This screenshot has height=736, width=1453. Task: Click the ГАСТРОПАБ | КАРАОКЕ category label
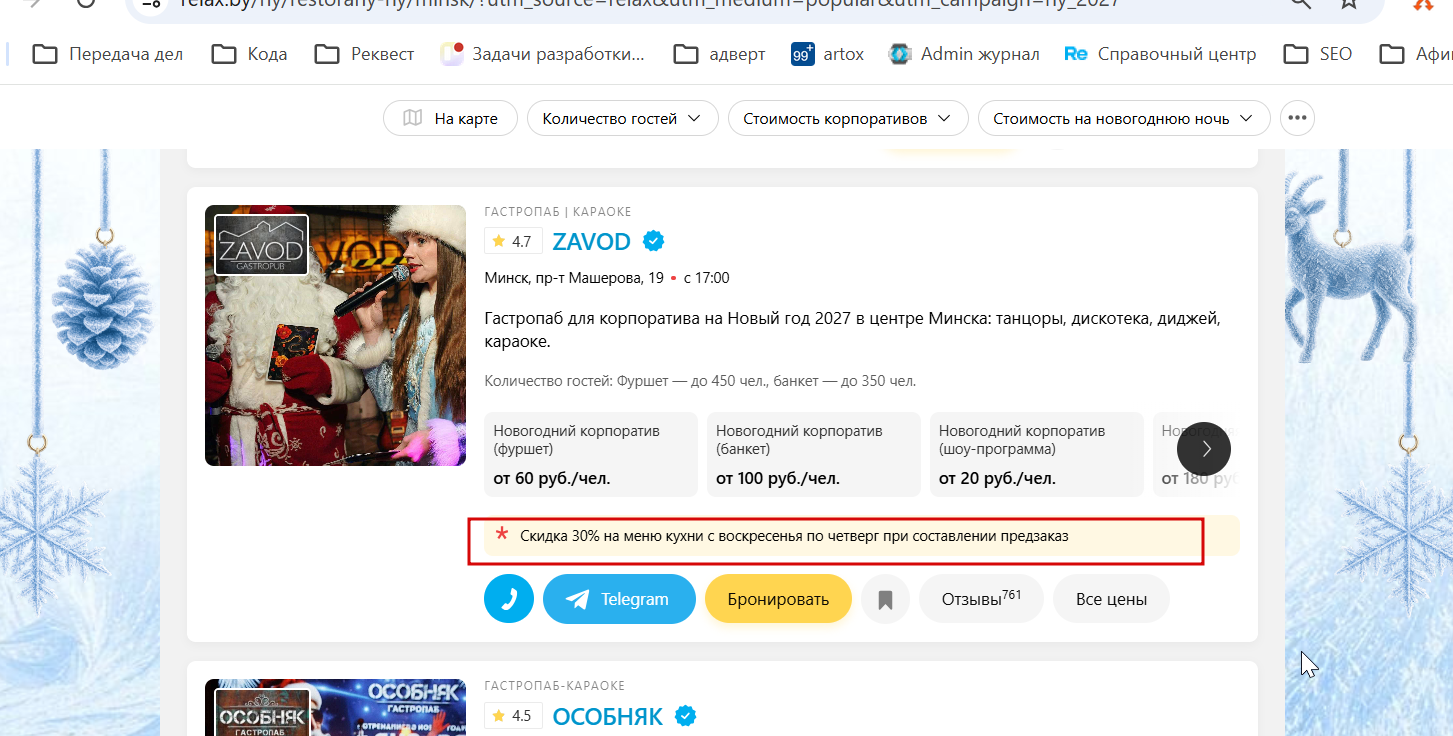(558, 212)
